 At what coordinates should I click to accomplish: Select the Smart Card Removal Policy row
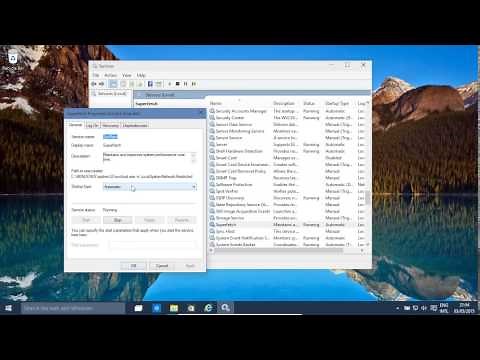(x=287, y=171)
